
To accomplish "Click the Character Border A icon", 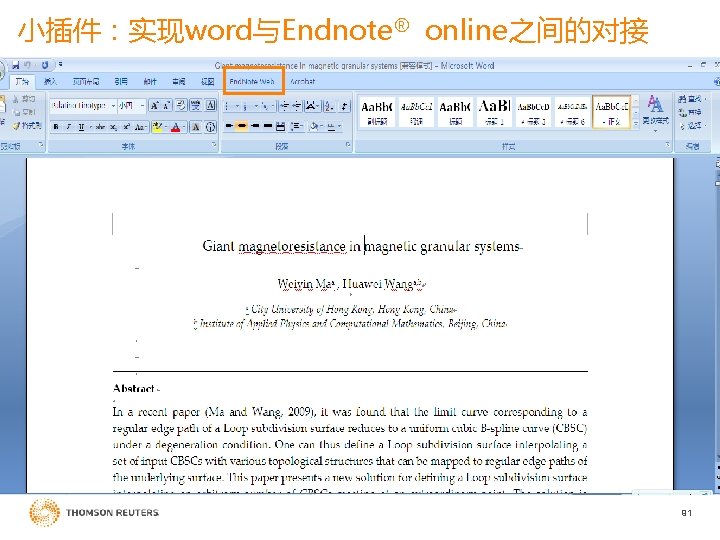I will pyautogui.click(x=210, y=106).
